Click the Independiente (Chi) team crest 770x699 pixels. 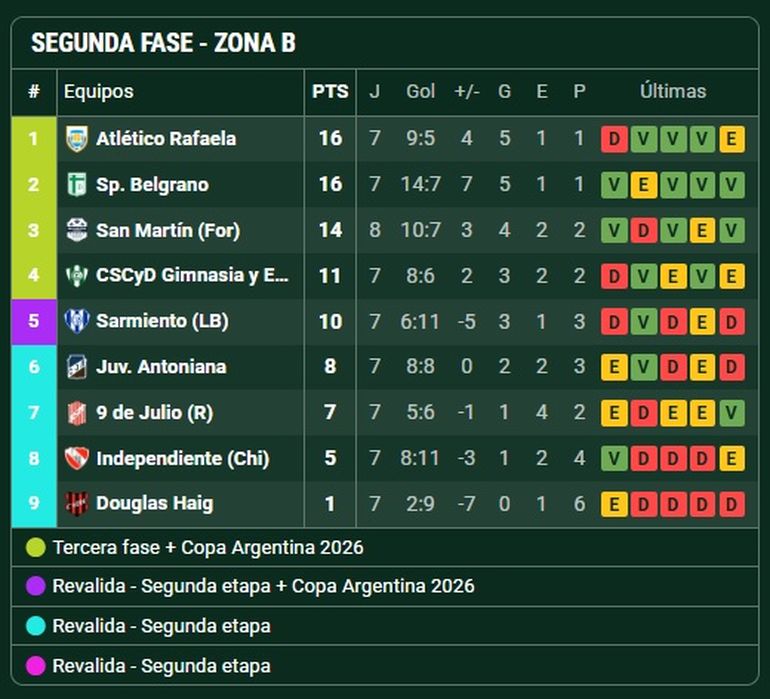(x=77, y=458)
